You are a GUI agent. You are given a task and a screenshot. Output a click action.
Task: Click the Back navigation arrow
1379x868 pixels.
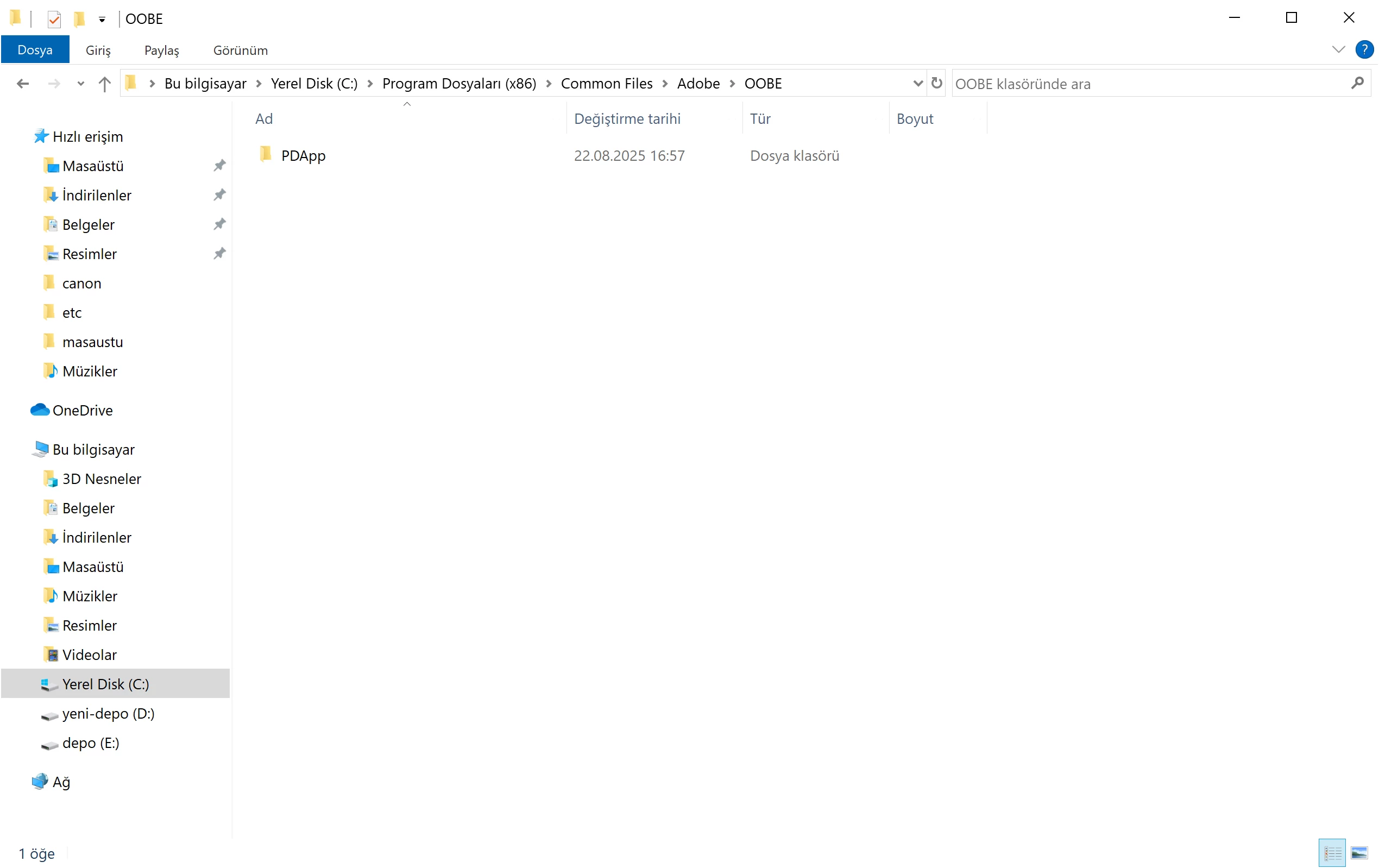[23, 84]
